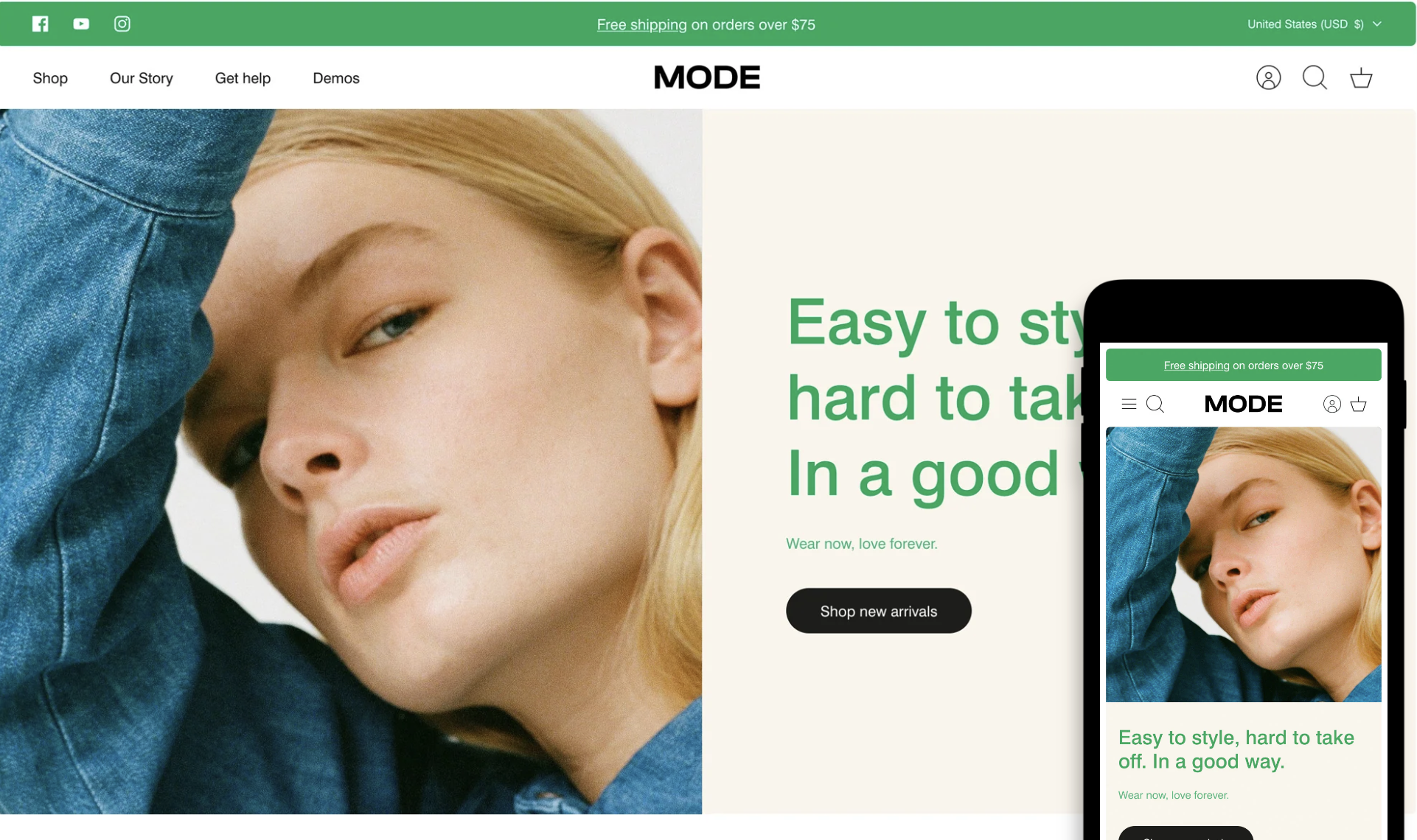Follow the Free shipping link in top banner
Image resolution: width=1417 pixels, height=840 pixels.
point(641,24)
